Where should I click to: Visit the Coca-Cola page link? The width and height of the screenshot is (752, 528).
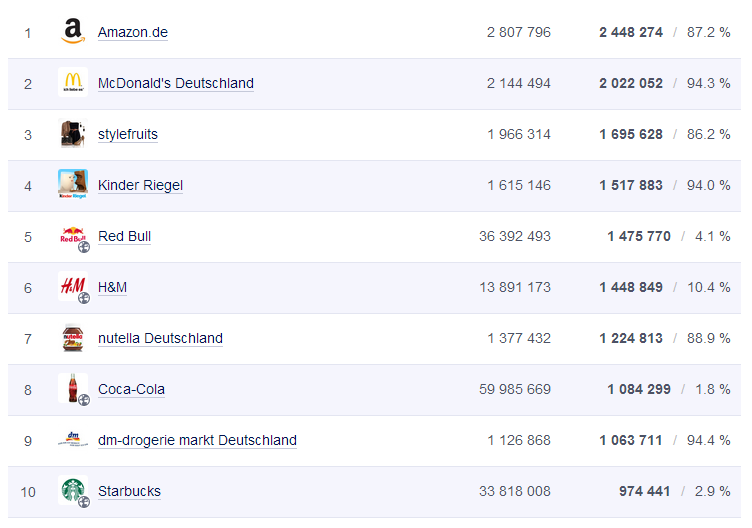(131, 389)
